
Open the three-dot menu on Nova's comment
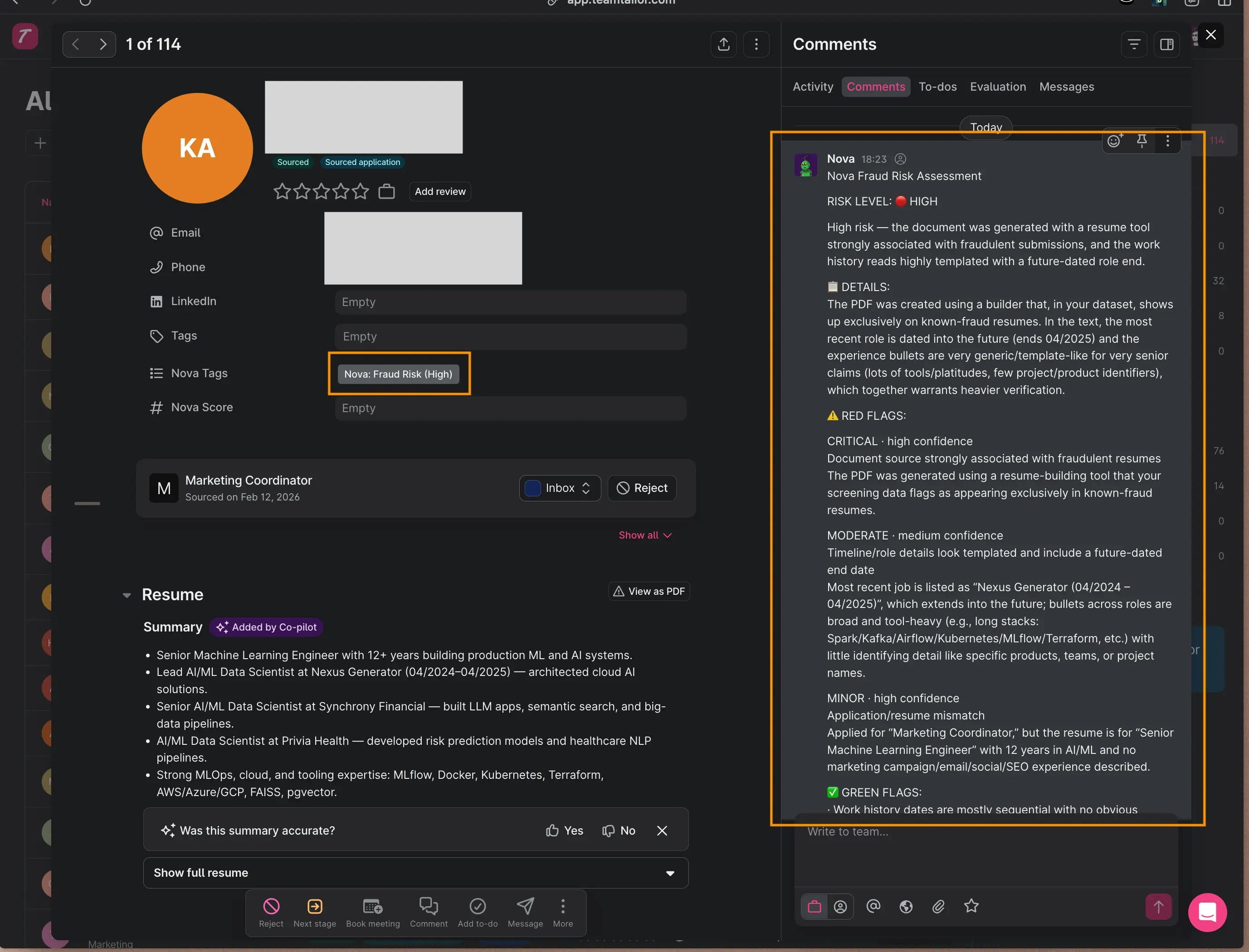tap(1167, 141)
